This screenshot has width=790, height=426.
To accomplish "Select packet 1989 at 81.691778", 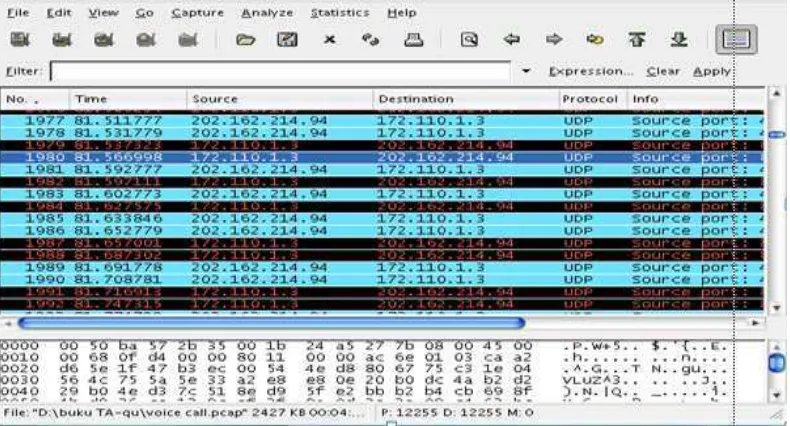I will (382, 267).
